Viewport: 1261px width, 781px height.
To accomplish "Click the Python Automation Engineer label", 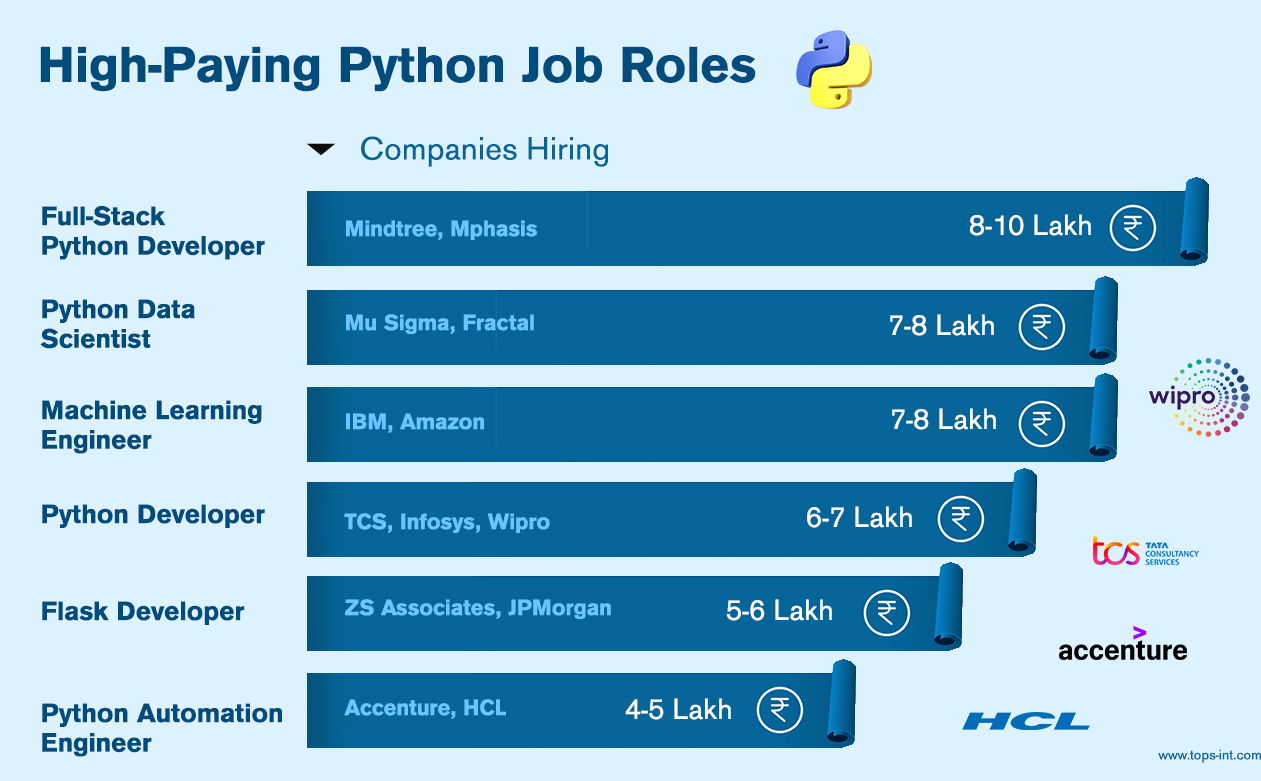I will (162, 728).
